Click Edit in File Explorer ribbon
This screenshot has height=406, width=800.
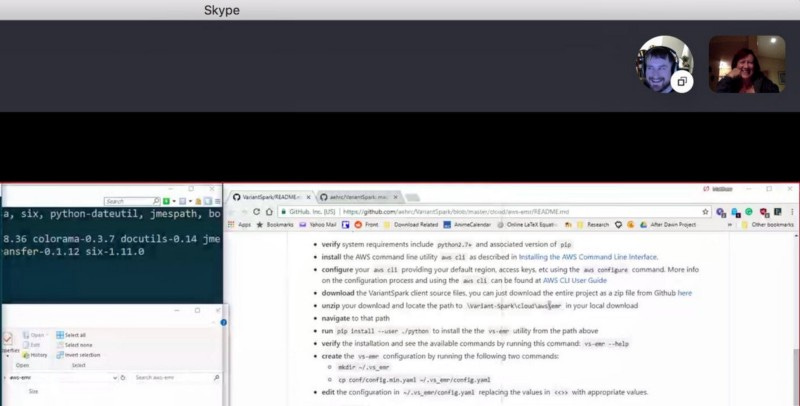tap(32, 345)
